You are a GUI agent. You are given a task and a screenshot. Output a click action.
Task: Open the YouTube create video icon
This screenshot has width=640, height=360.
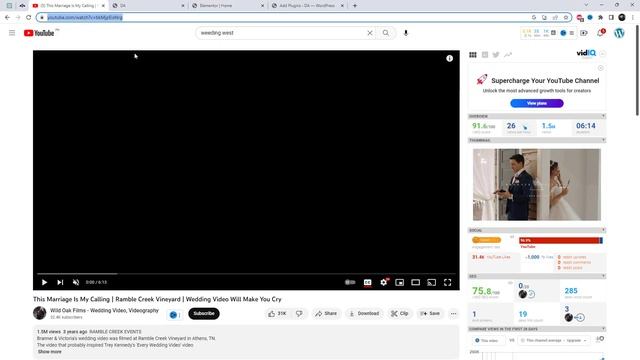(584, 33)
